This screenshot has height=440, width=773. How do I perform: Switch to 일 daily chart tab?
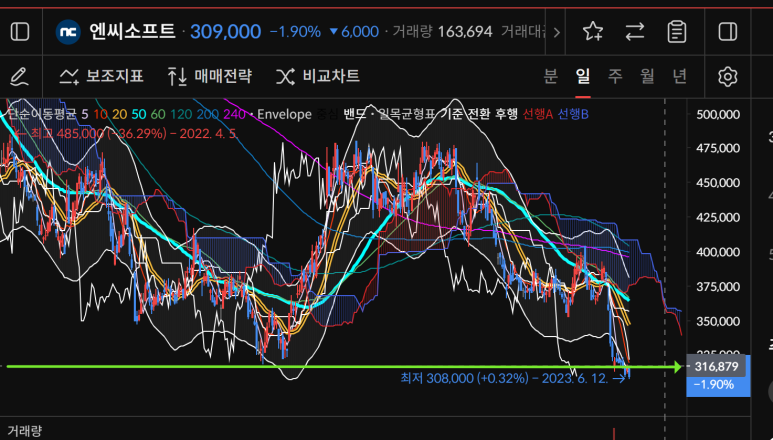tap(583, 76)
